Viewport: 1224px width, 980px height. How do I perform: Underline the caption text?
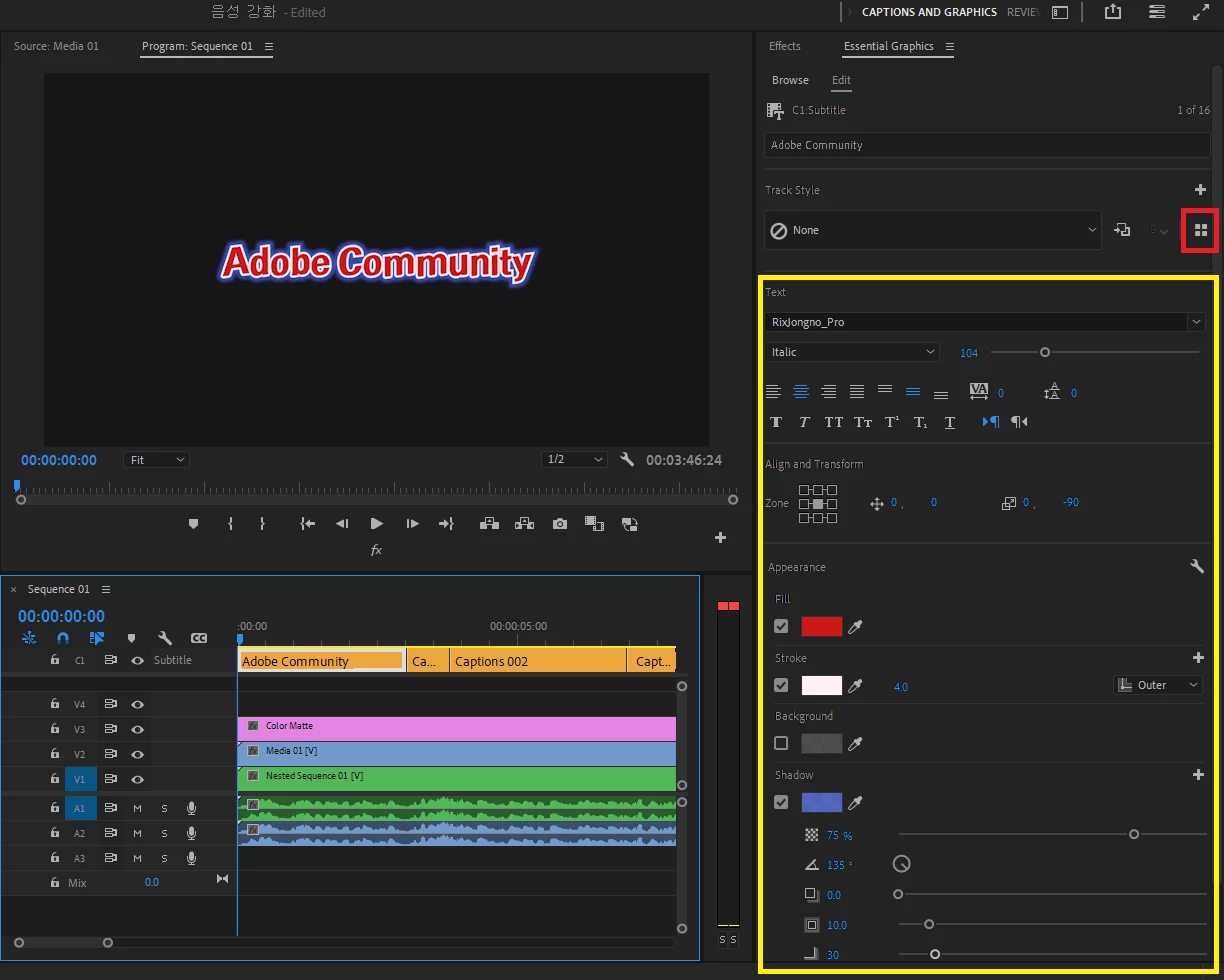[950, 422]
